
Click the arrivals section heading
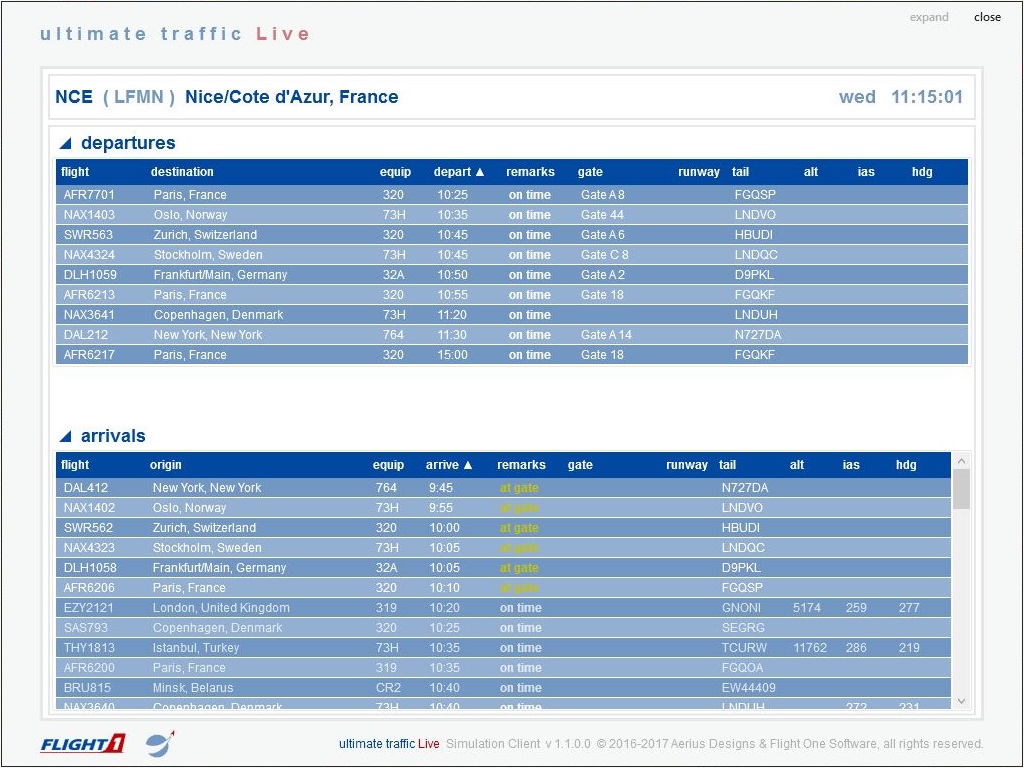point(113,436)
